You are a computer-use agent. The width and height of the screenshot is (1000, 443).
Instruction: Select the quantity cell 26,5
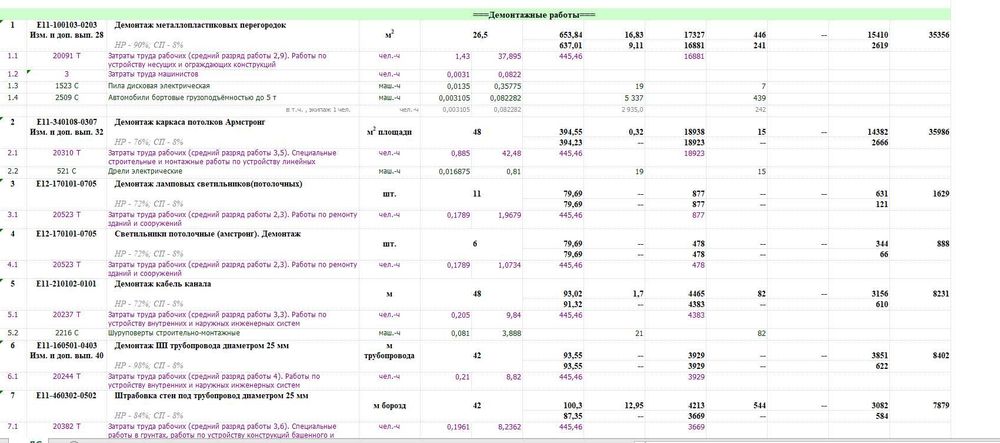click(x=480, y=35)
